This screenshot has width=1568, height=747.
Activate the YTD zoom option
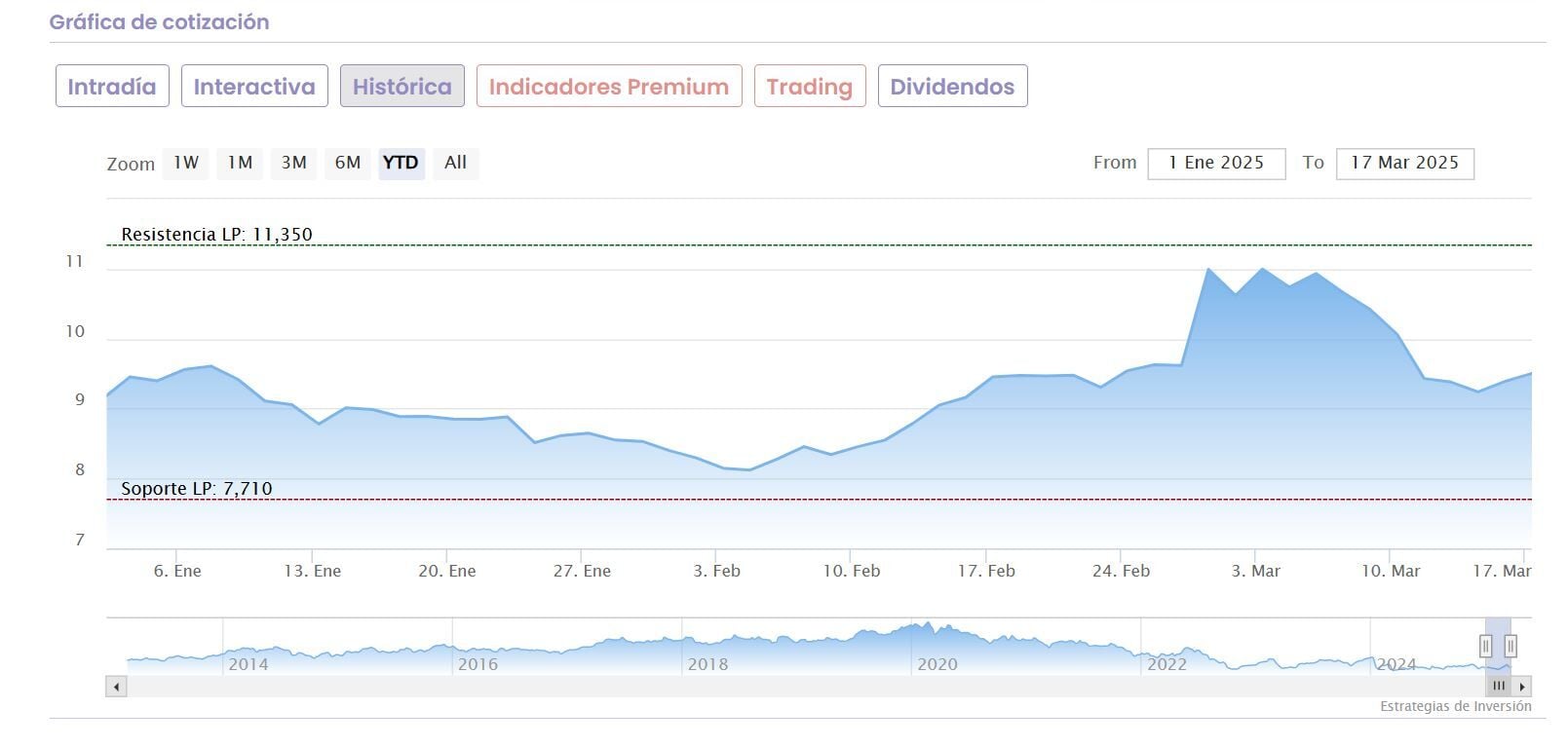pos(401,163)
